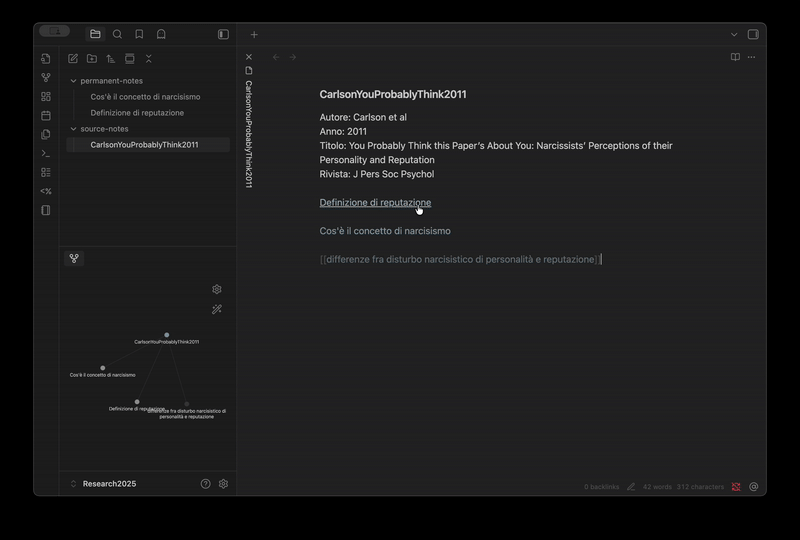Open the daily note calendar ribbon icon
Image resolution: width=800 pixels, height=540 pixels.
pyautogui.click(x=46, y=116)
